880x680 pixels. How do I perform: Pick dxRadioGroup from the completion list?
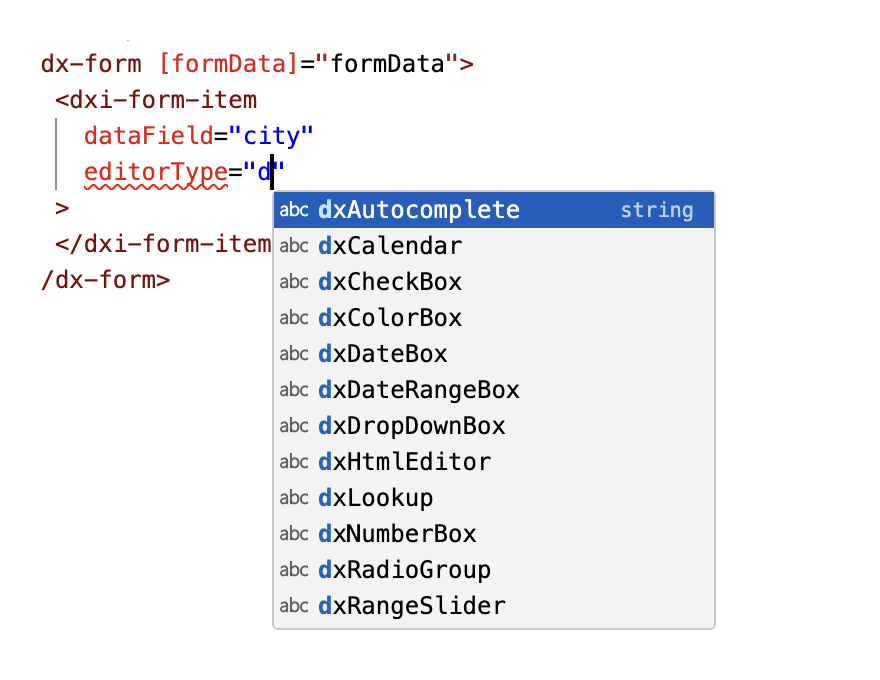(x=400, y=570)
